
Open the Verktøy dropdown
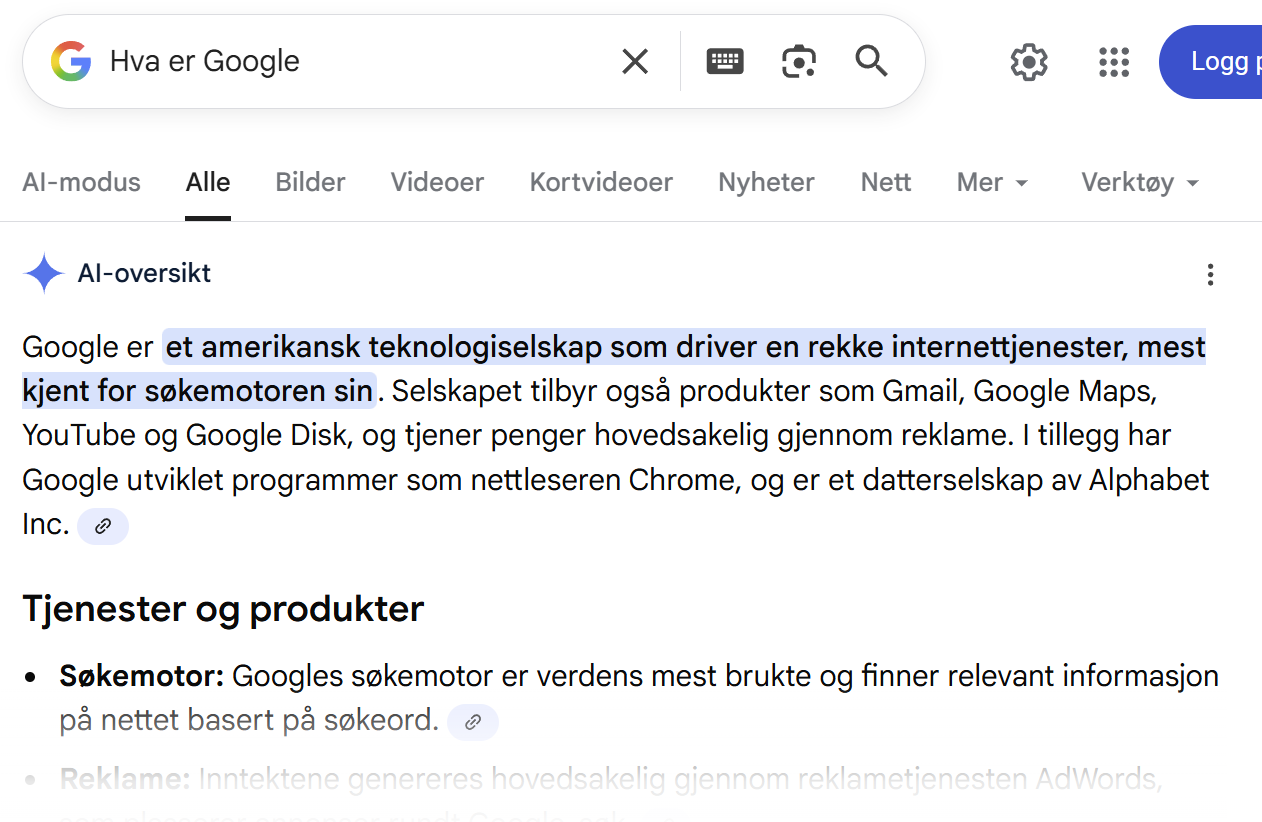point(1138,182)
